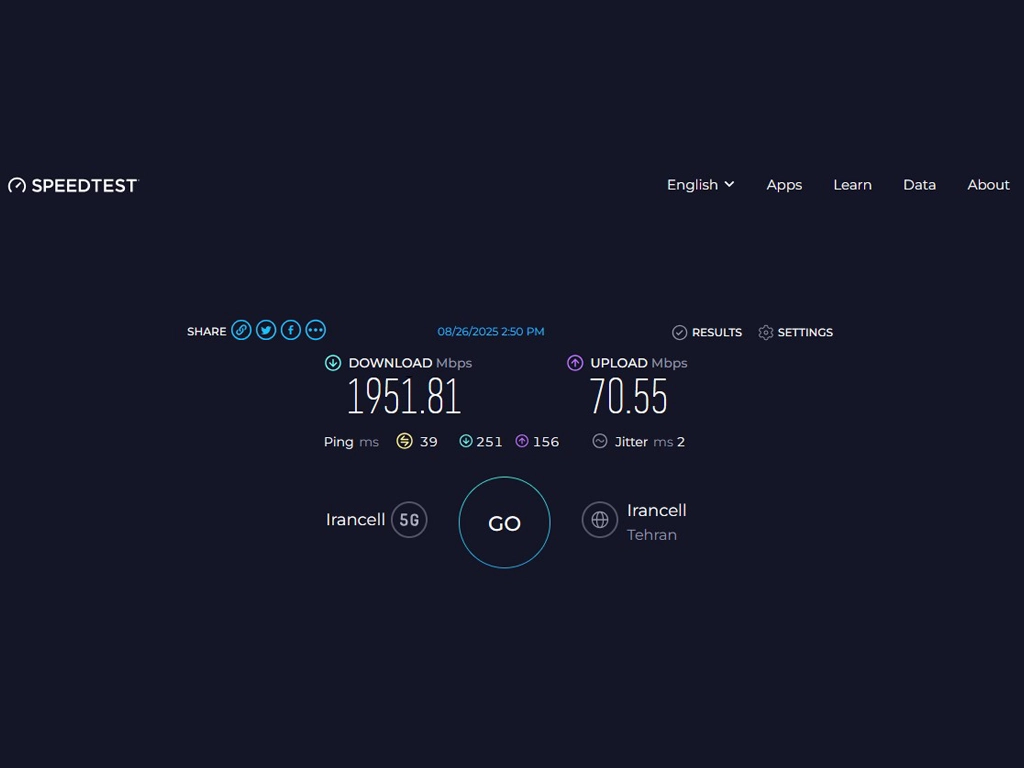Open Settings via the gear icon
The width and height of the screenshot is (1024, 768).
coord(766,332)
